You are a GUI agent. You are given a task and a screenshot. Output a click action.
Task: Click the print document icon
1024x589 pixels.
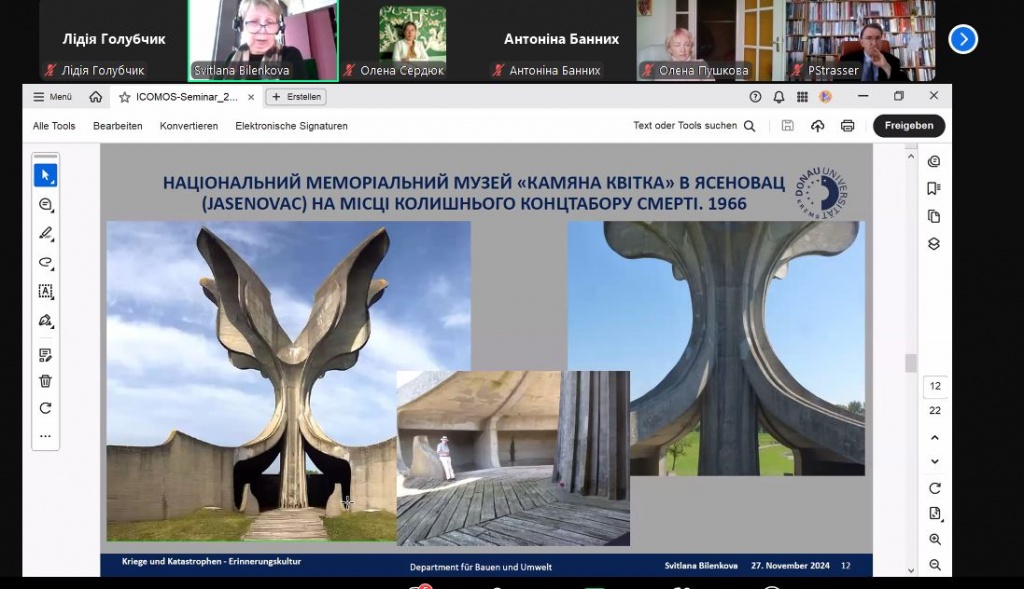pos(848,125)
